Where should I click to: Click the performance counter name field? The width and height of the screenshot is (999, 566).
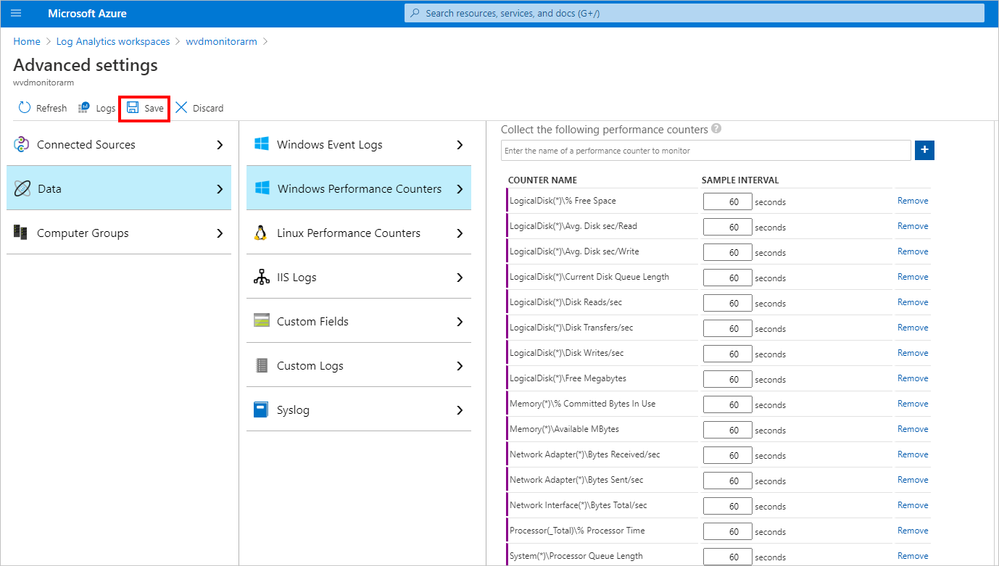pyautogui.click(x=706, y=150)
